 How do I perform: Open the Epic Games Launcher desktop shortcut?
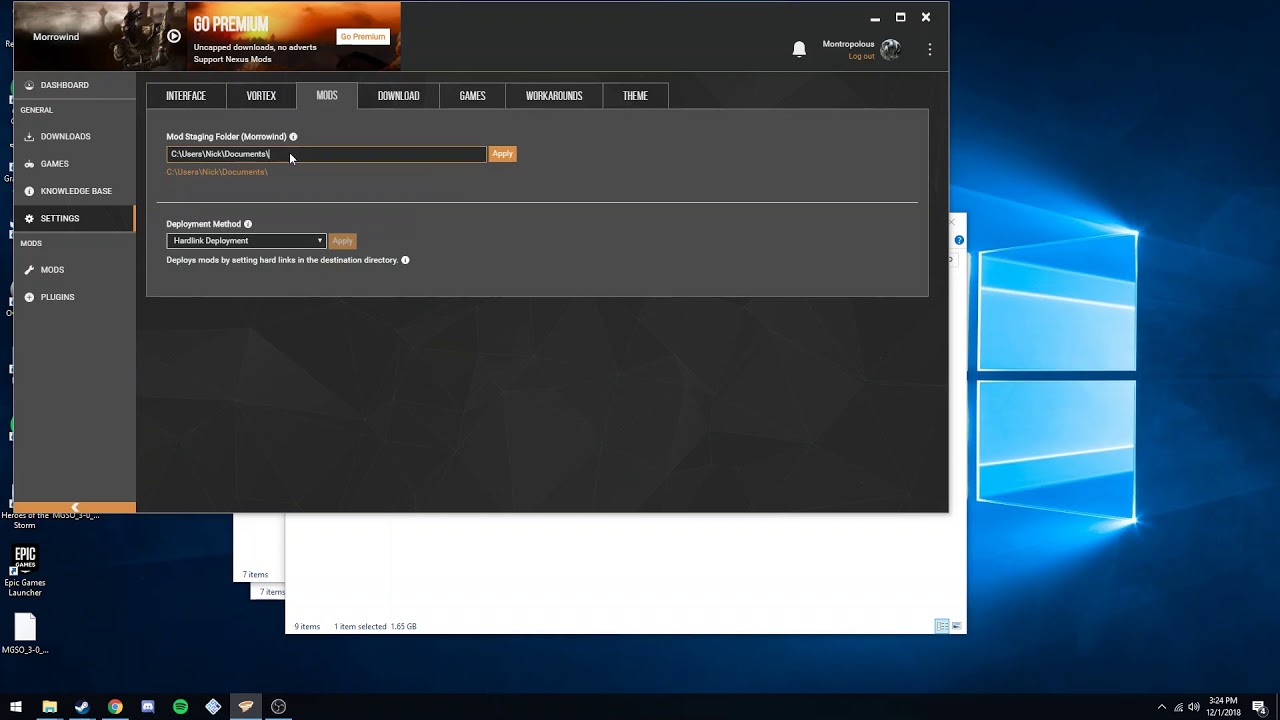(x=25, y=571)
